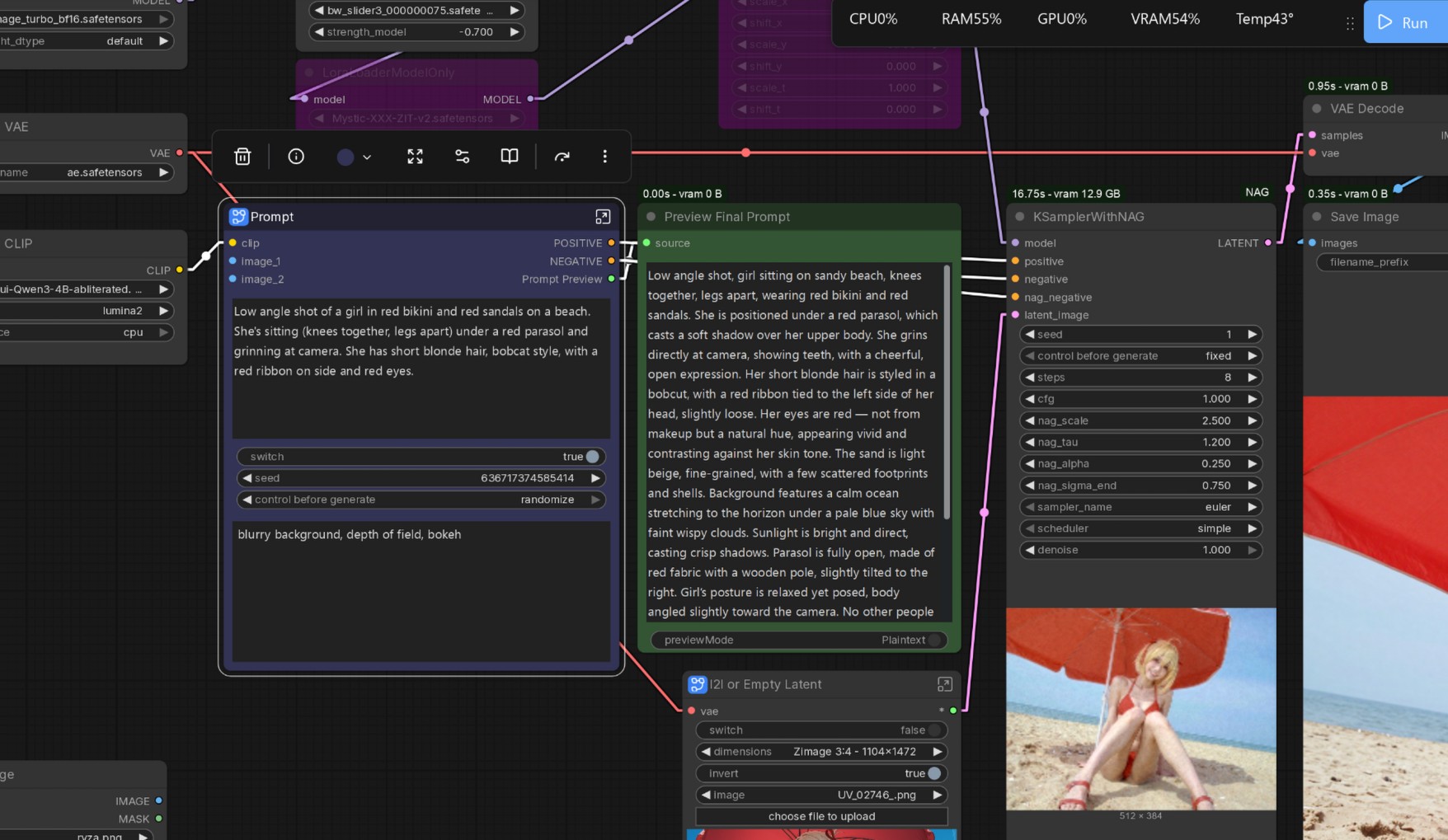Click the denoise 1.000 value field
1448x840 pixels.
click(1141, 550)
